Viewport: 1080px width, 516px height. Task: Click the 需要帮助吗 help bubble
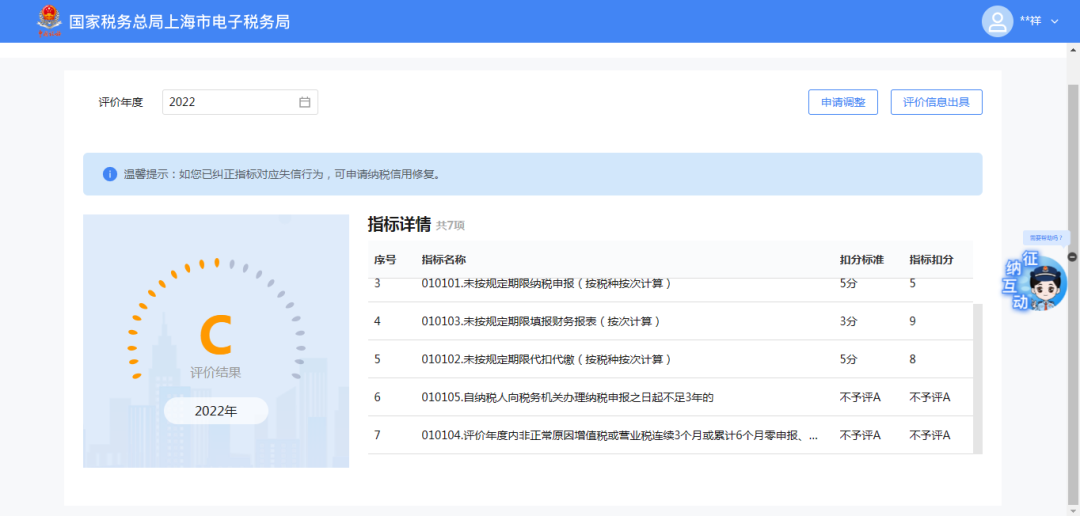pyautogui.click(x=1046, y=237)
